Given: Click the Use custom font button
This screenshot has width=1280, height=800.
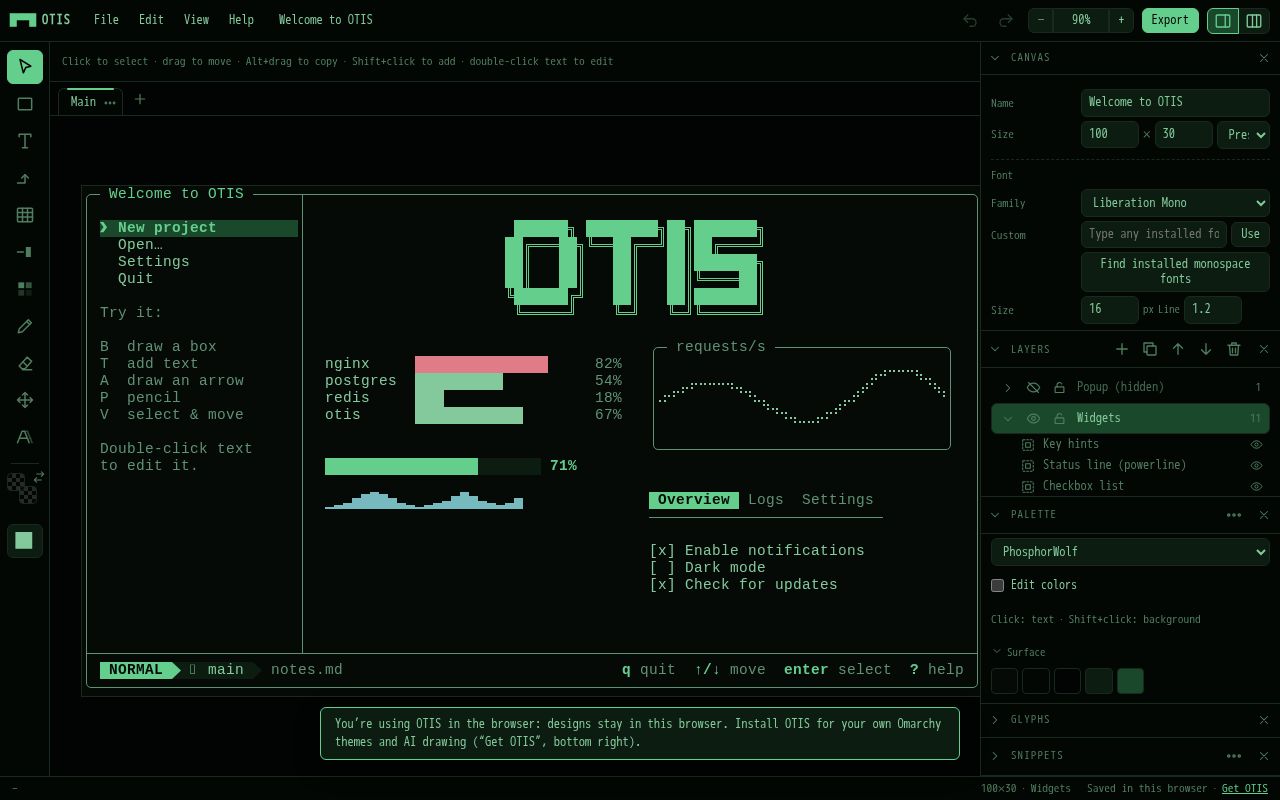Looking at the screenshot, I should point(1250,234).
